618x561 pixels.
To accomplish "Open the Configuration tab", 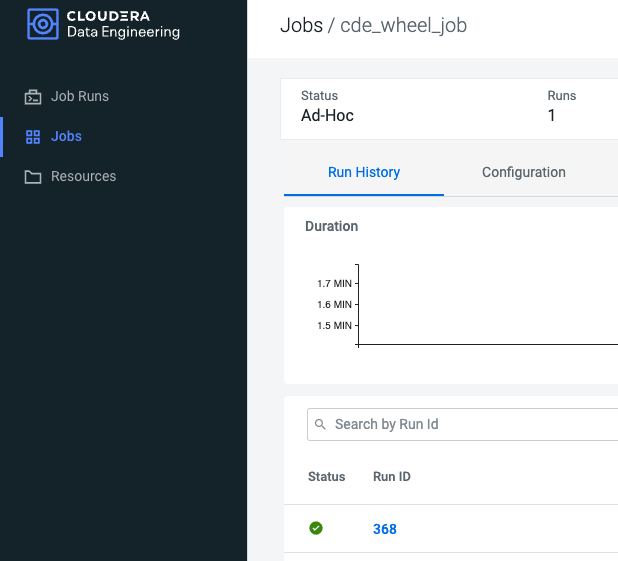I will [523, 172].
